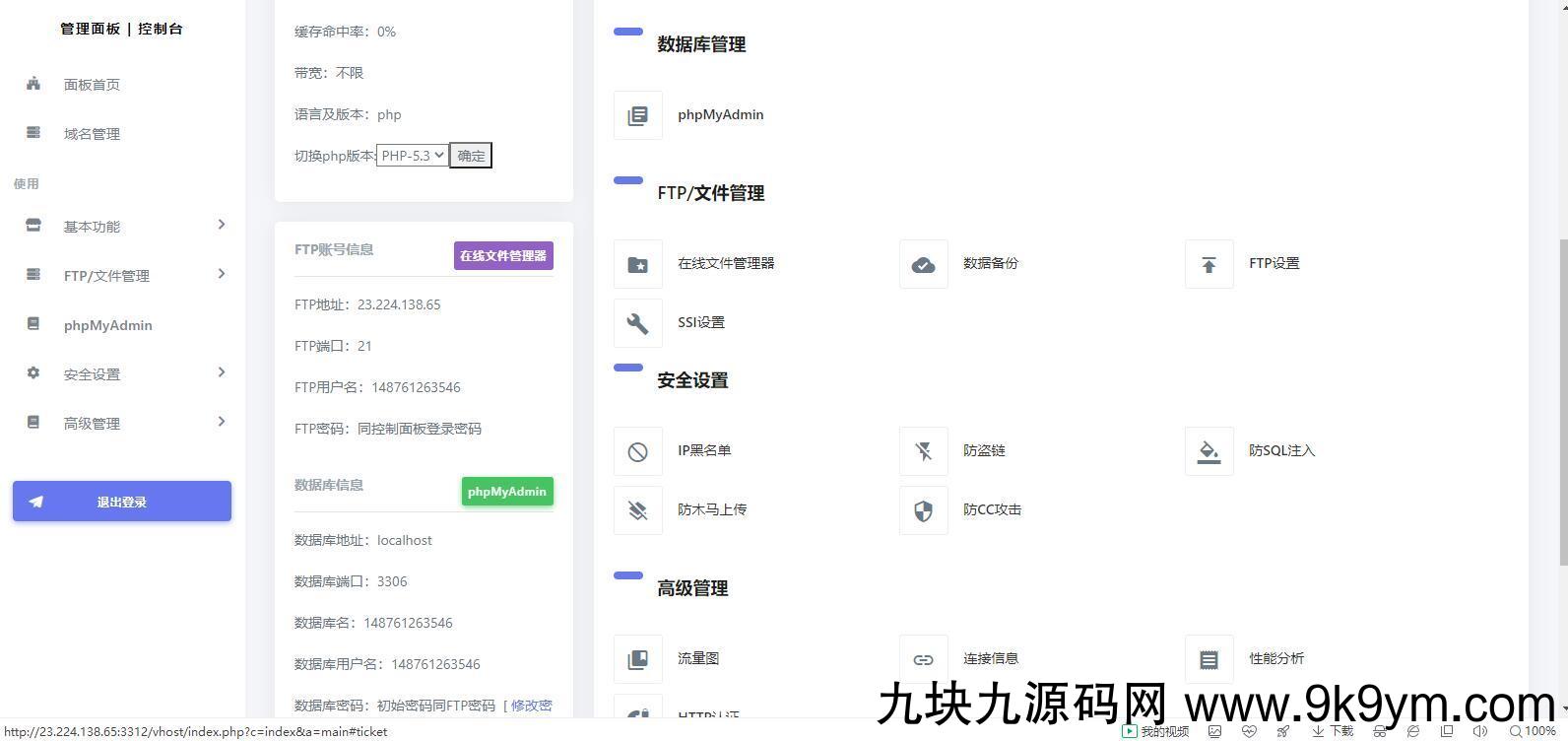
Task: Open the phpMyAdmin database icon tile
Action: click(638, 115)
